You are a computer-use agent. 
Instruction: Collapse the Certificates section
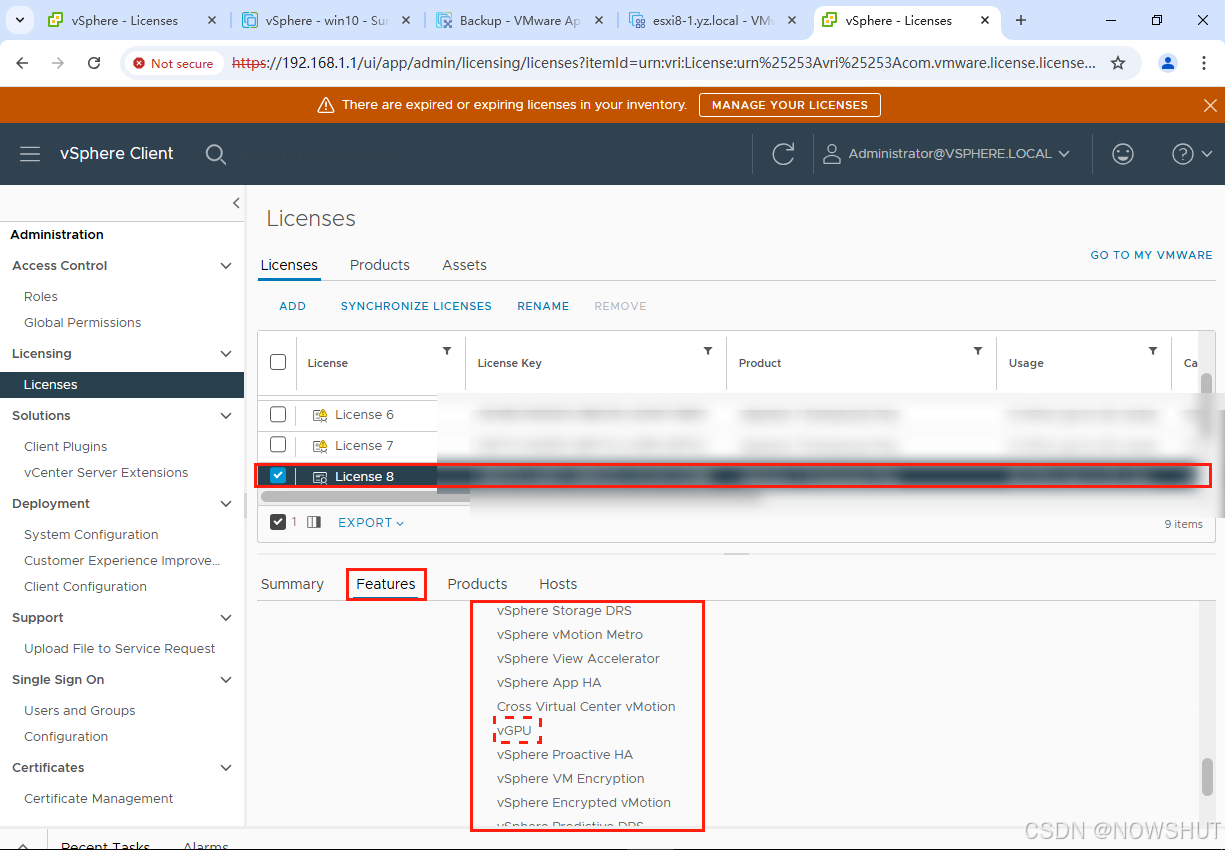point(226,768)
